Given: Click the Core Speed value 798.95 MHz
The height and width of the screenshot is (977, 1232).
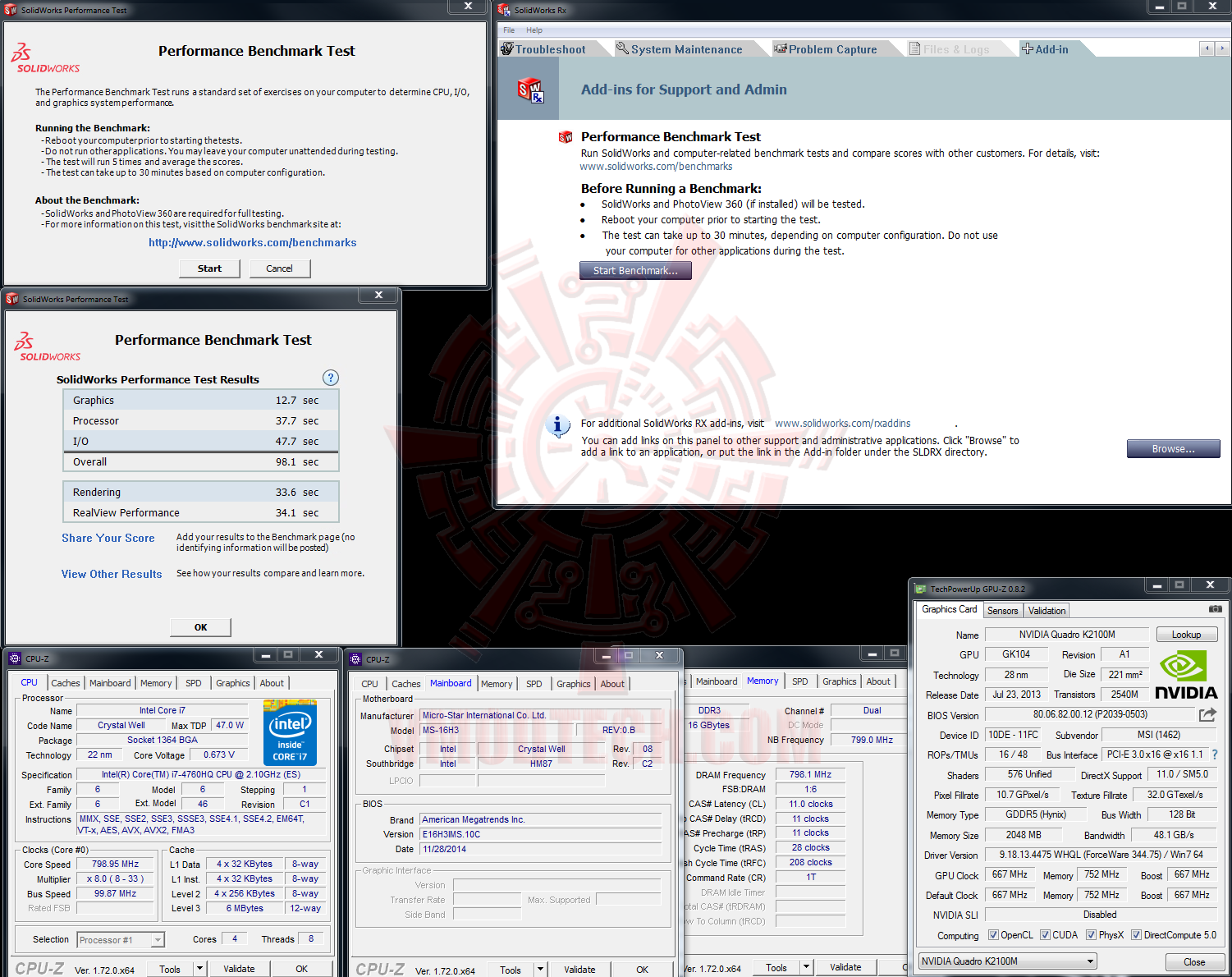Looking at the screenshot, I should (x=115, y=865).
